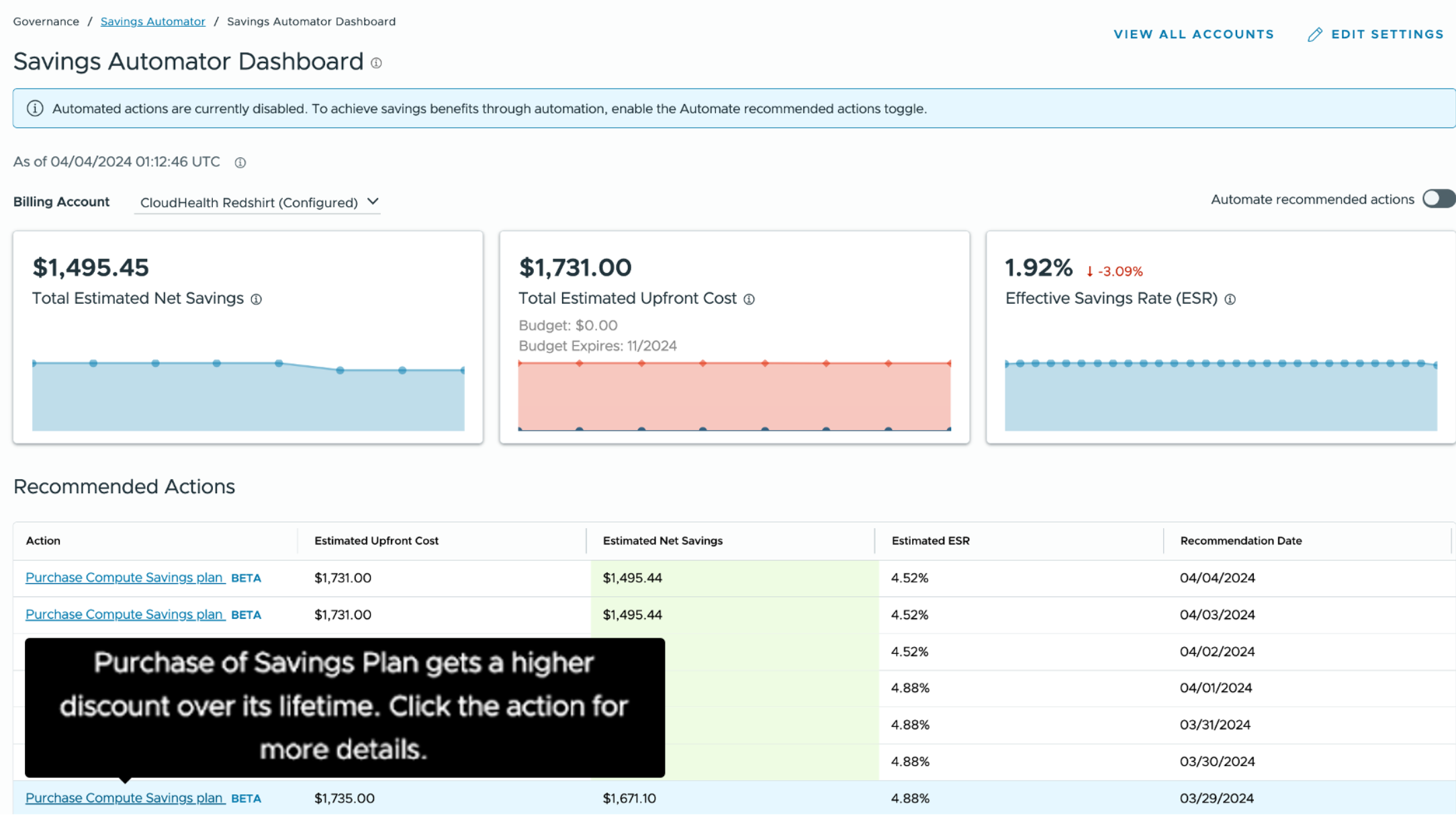View Effective Savings Rate info icon
Image resolution: width=1456 pixels, height=817 pixels.
pyautogui.click(x=1231, y=300)
